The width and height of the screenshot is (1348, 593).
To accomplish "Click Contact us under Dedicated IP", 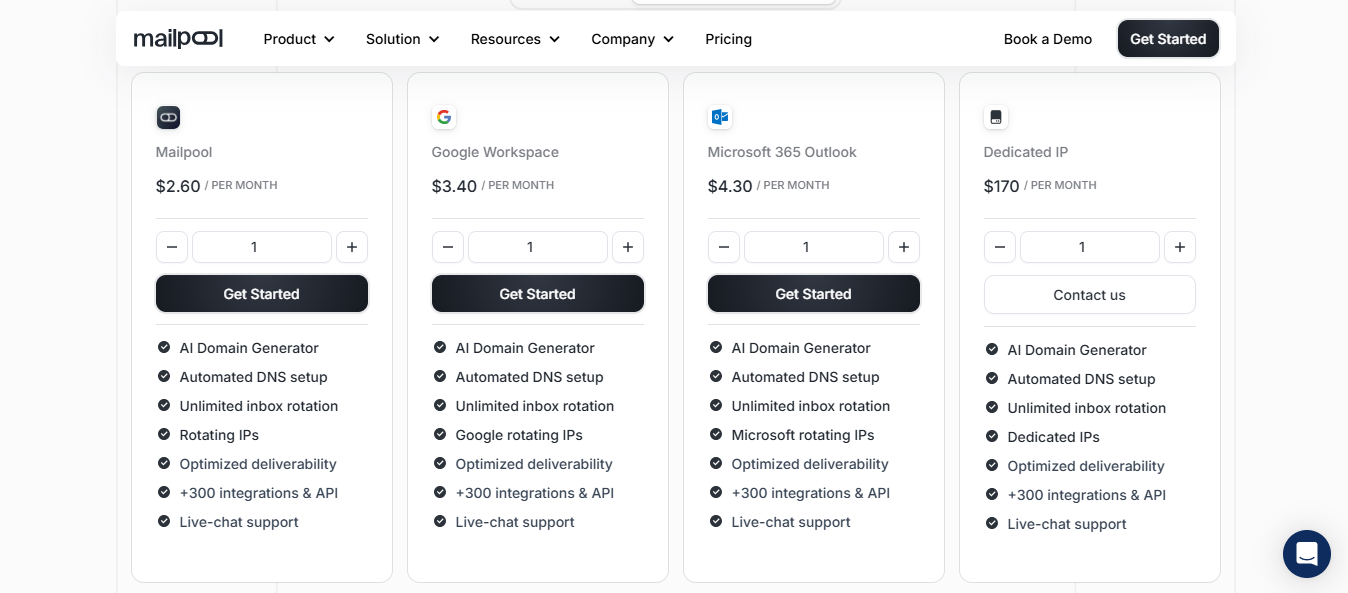I will [x=1090, y=295].
